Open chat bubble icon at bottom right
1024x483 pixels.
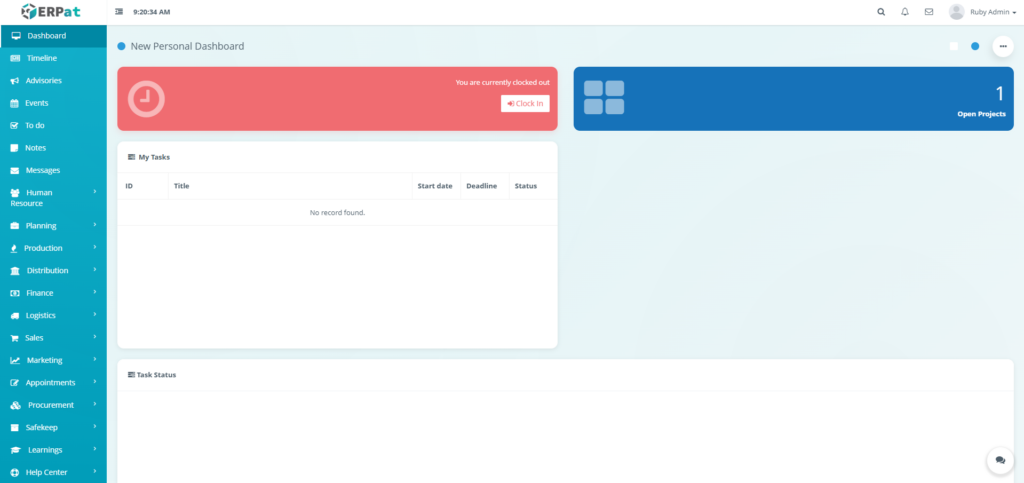[1000, 460]
